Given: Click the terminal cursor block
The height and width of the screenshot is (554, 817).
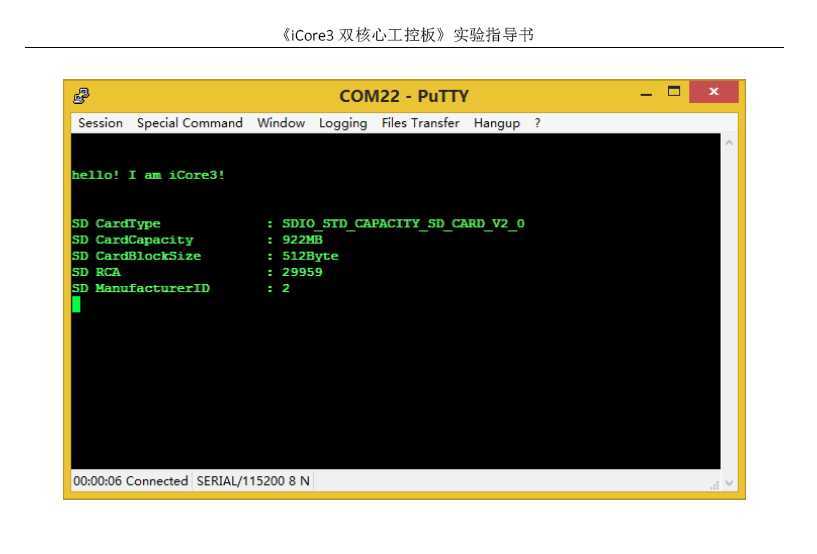Looking at the screenshot, I should coord(77,304).
